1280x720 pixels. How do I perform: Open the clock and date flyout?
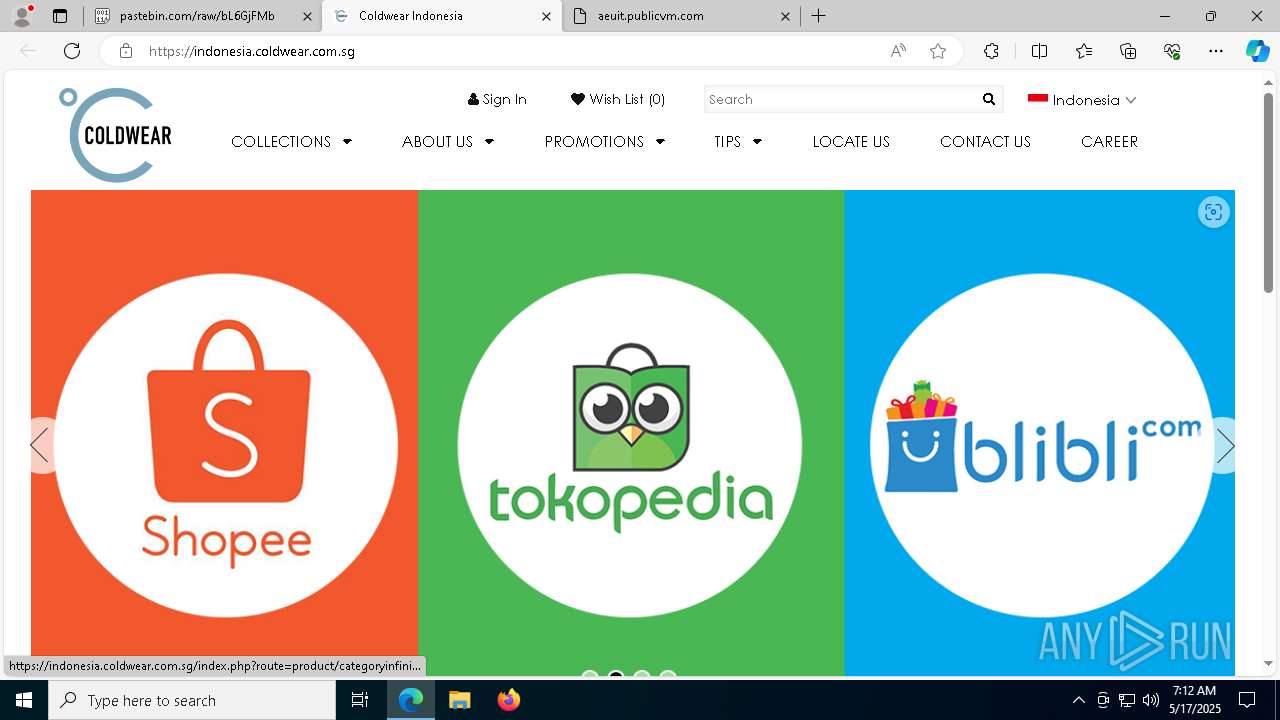(1196, 700)
